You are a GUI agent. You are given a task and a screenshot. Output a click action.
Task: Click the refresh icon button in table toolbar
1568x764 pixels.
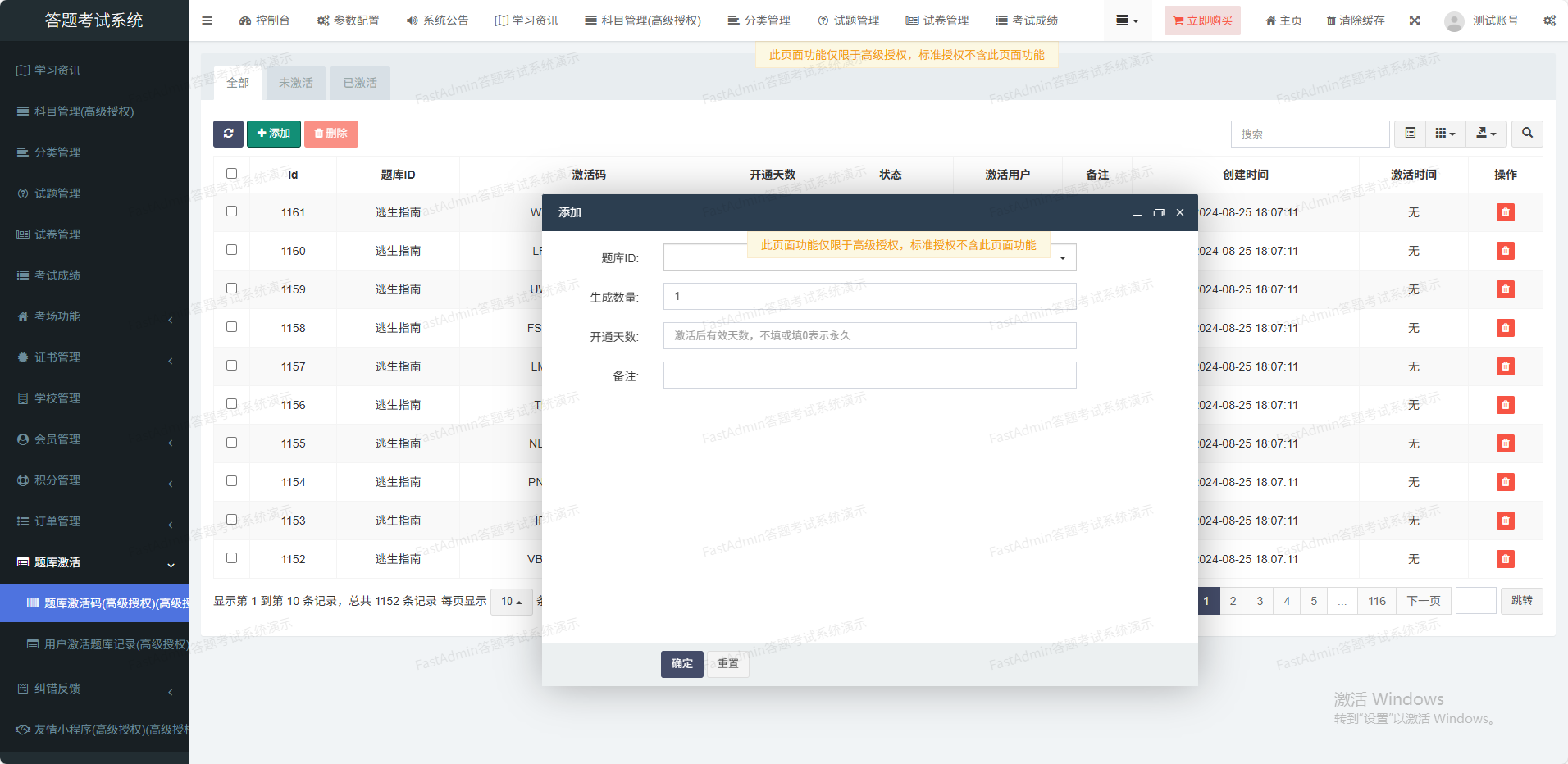click(x=228, y=134)
